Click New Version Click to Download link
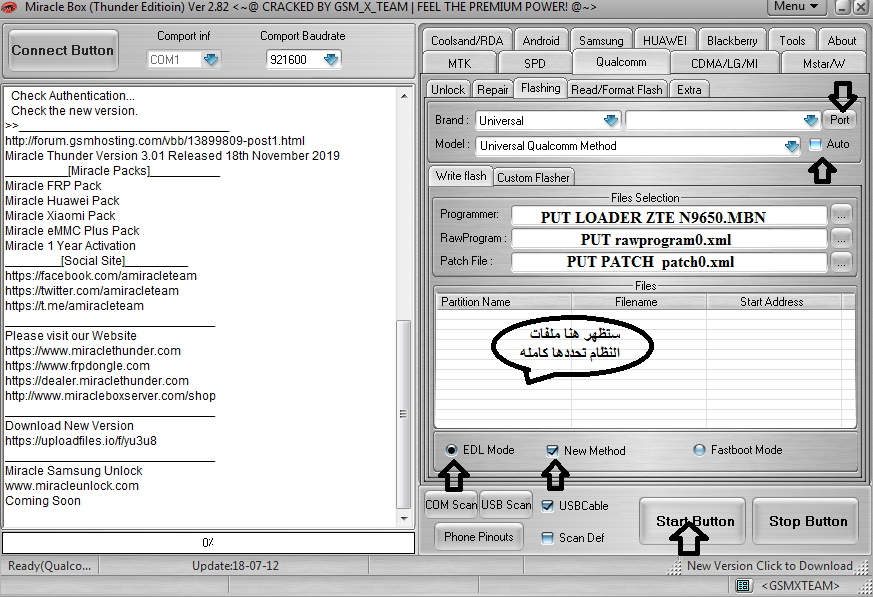 click(x=769, y=566)
